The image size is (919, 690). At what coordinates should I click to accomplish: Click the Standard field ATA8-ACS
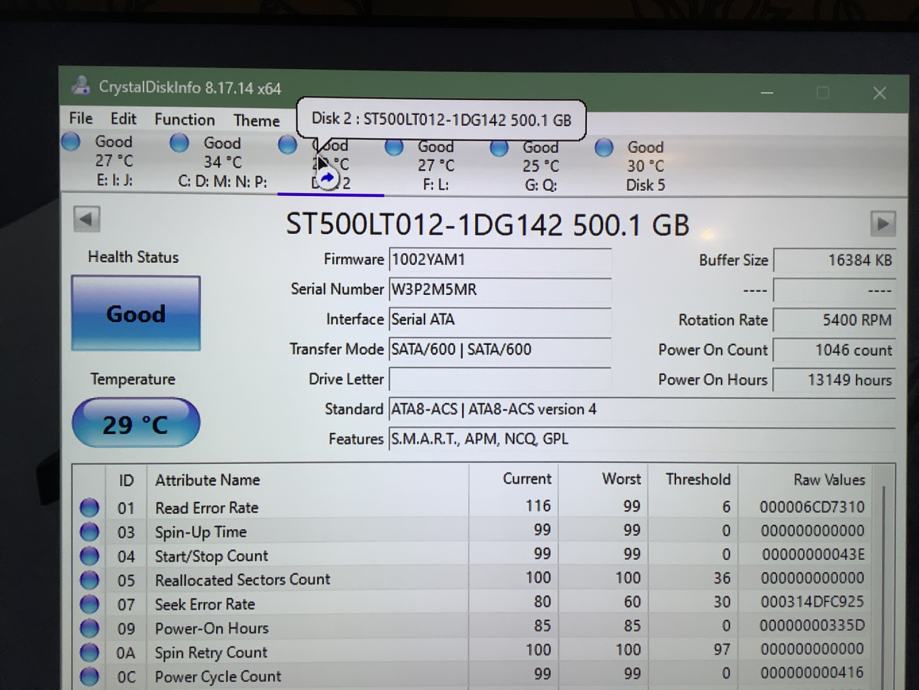pyautogui.click(x=642, y=409)
